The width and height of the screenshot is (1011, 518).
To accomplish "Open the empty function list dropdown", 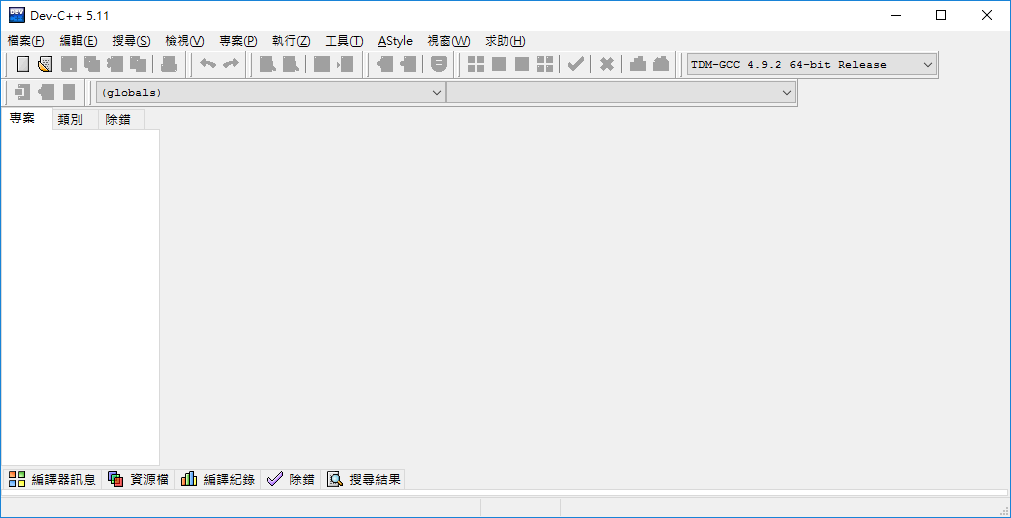I will (x=621, y=93).
